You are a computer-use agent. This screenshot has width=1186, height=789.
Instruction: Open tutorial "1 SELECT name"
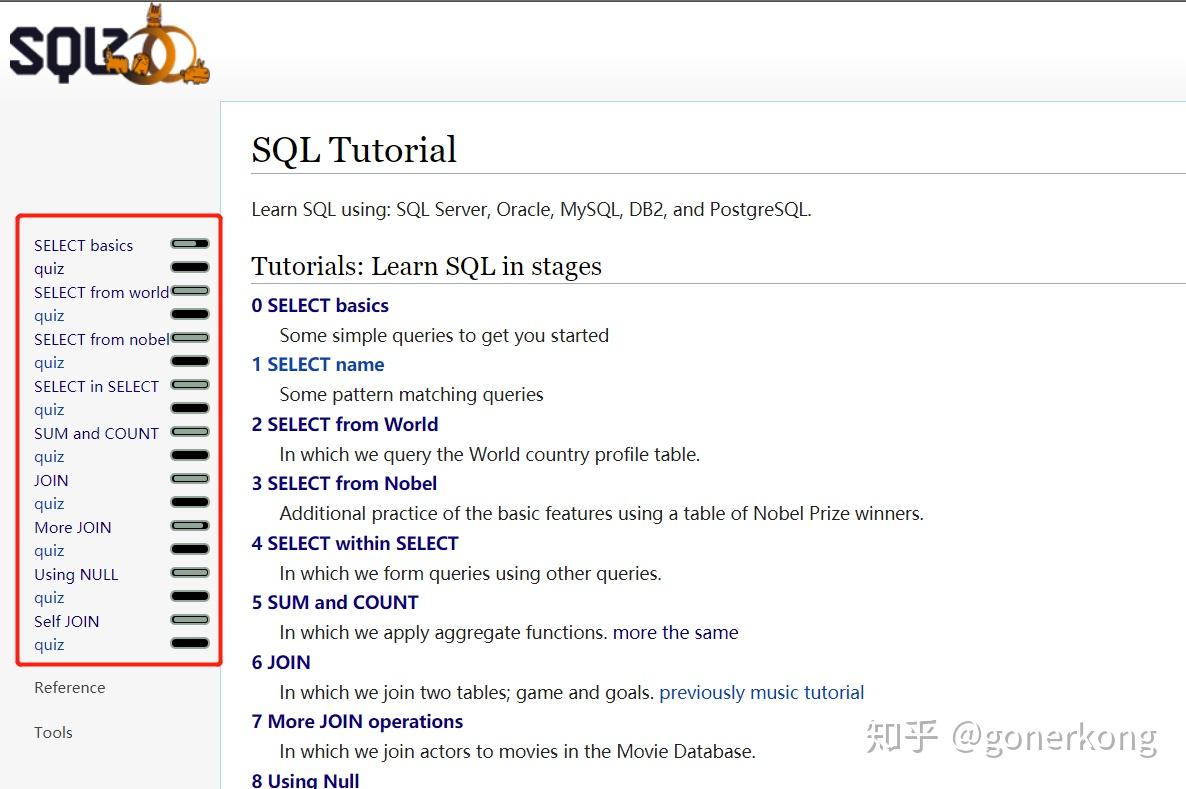point(317,364)
